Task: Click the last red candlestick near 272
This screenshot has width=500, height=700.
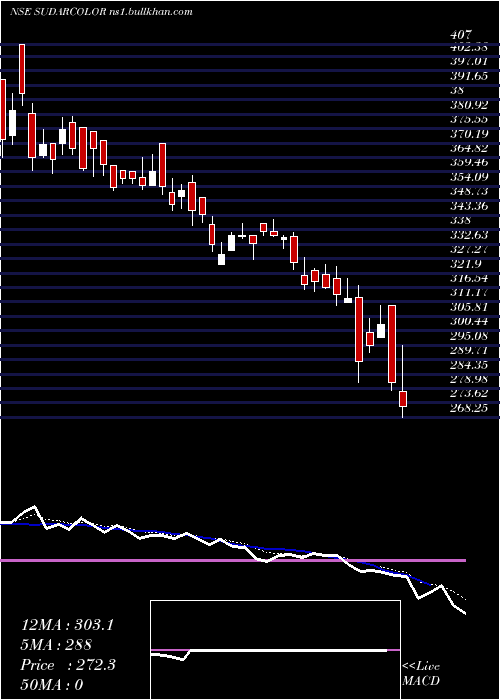Action: 403,399
